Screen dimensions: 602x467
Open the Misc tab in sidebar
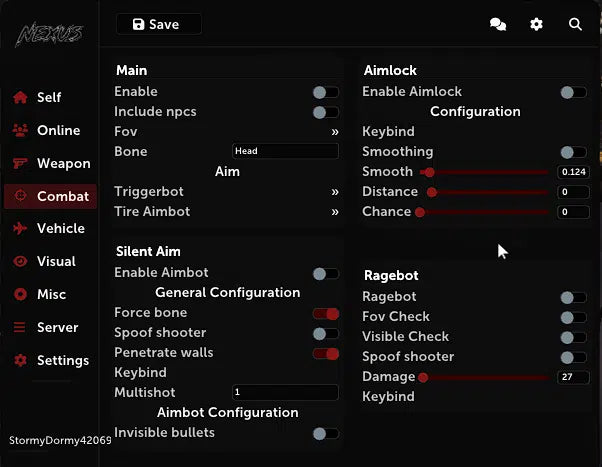click(51, 295)
